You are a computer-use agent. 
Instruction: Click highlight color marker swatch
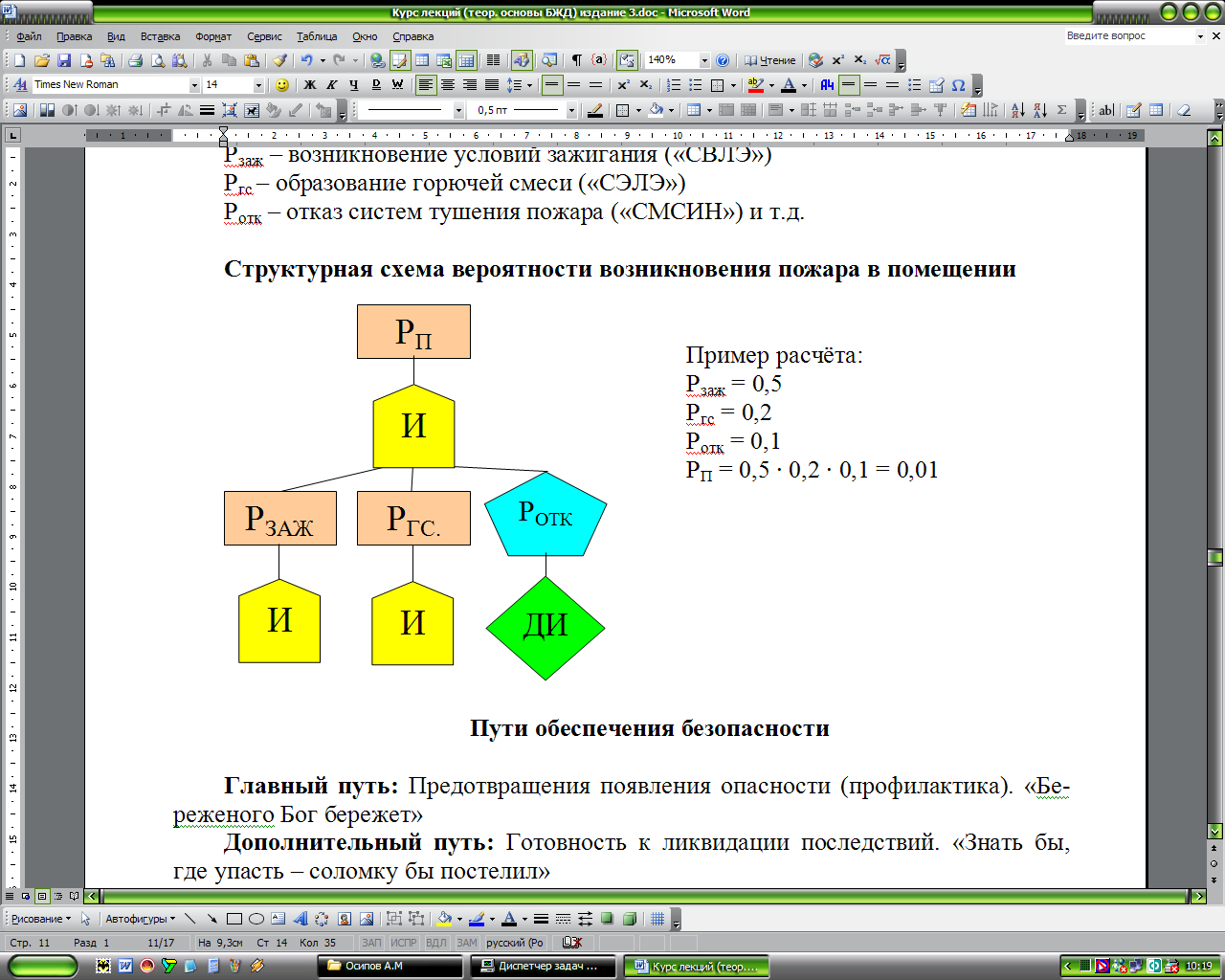(x=756, y=85)
